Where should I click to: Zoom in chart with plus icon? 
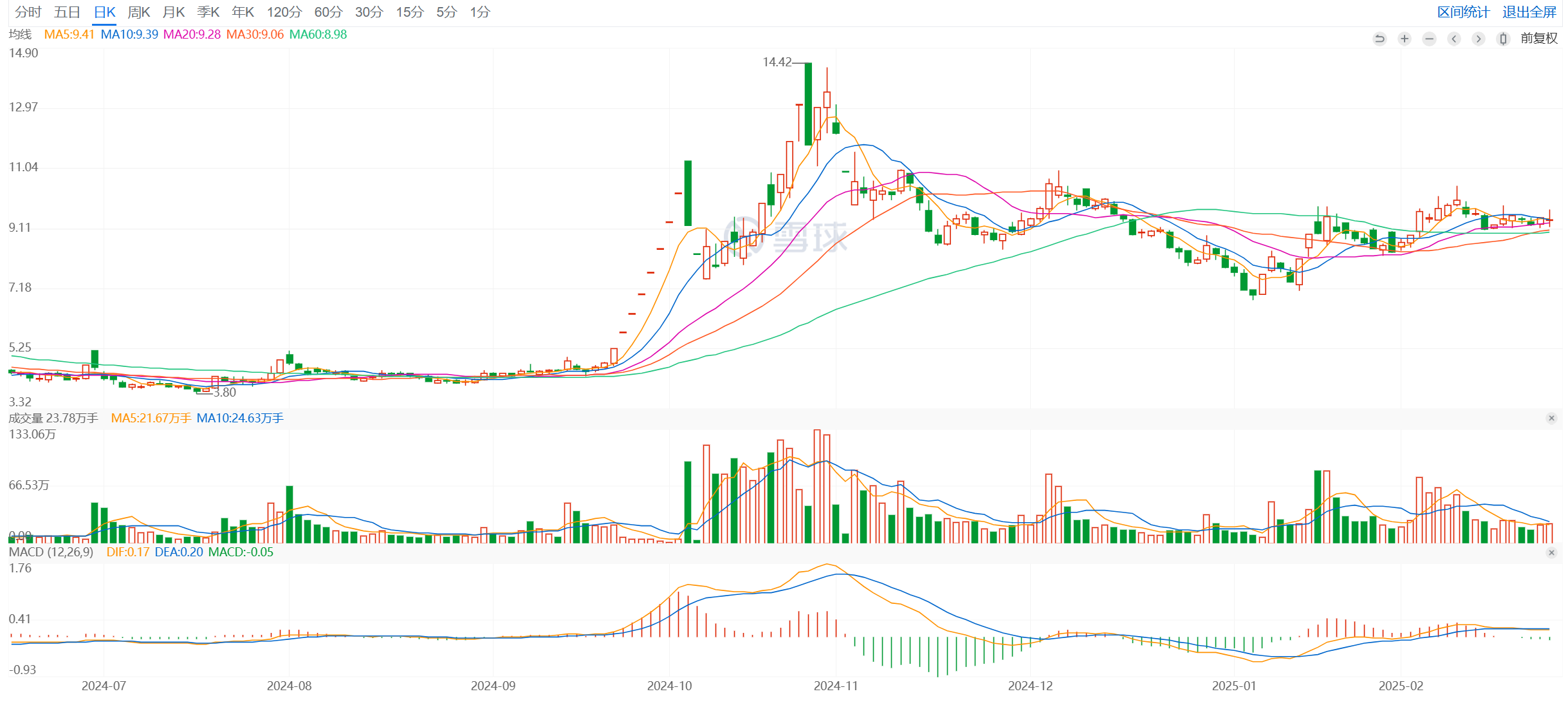coord(1404,39)
